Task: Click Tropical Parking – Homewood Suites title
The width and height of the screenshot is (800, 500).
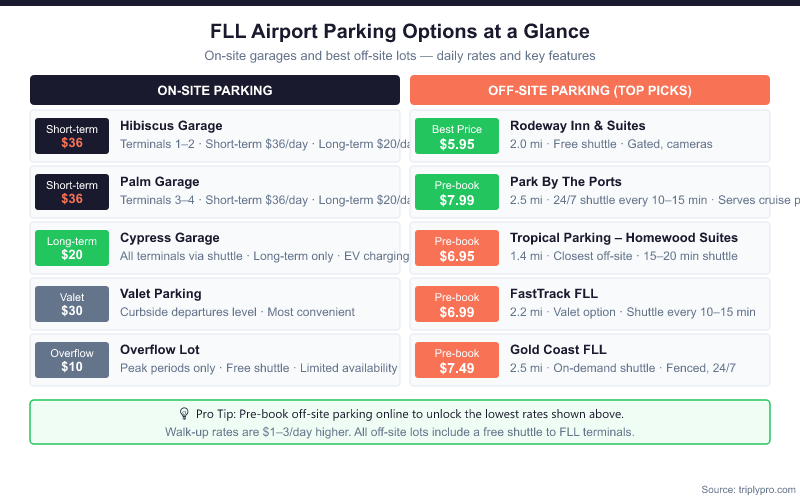Action: [623, 238]
